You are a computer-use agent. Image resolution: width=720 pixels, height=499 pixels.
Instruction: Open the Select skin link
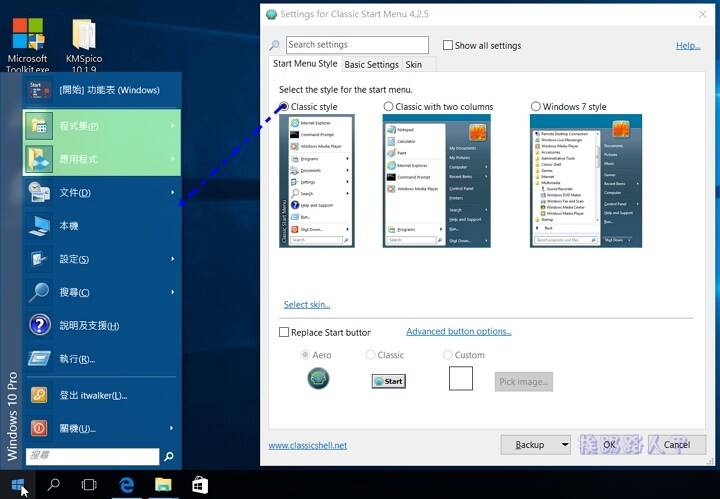point(307,305)
